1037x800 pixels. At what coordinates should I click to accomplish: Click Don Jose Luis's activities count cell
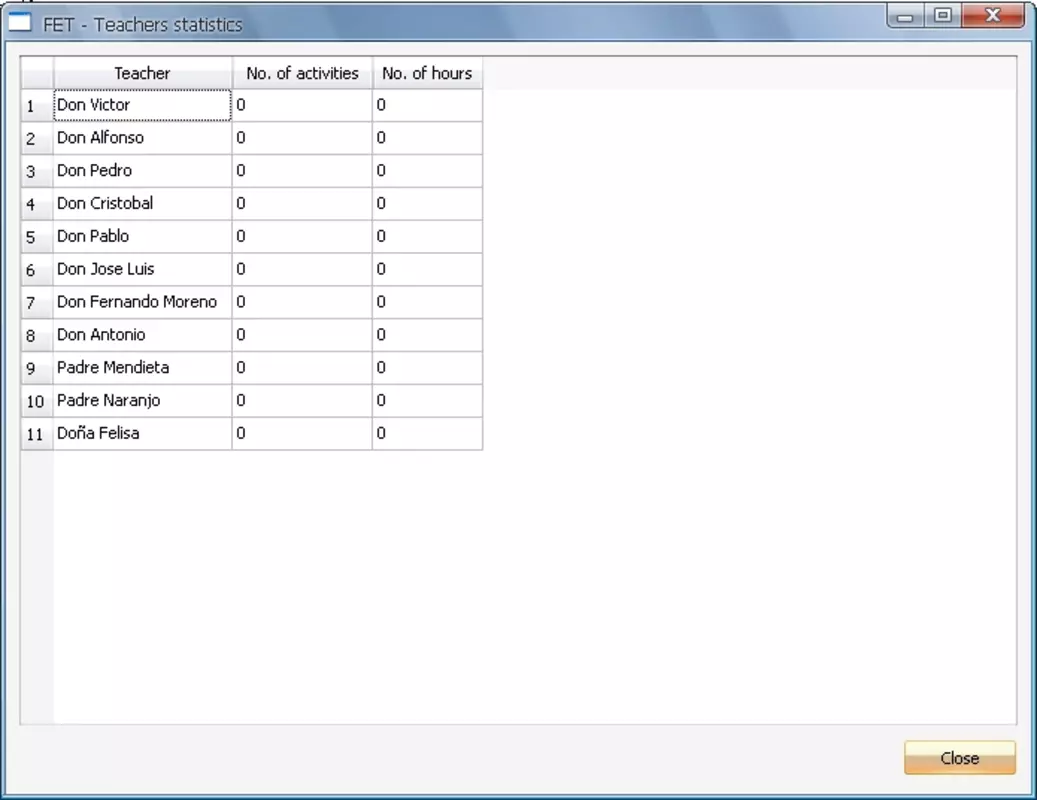pos(302,269)
